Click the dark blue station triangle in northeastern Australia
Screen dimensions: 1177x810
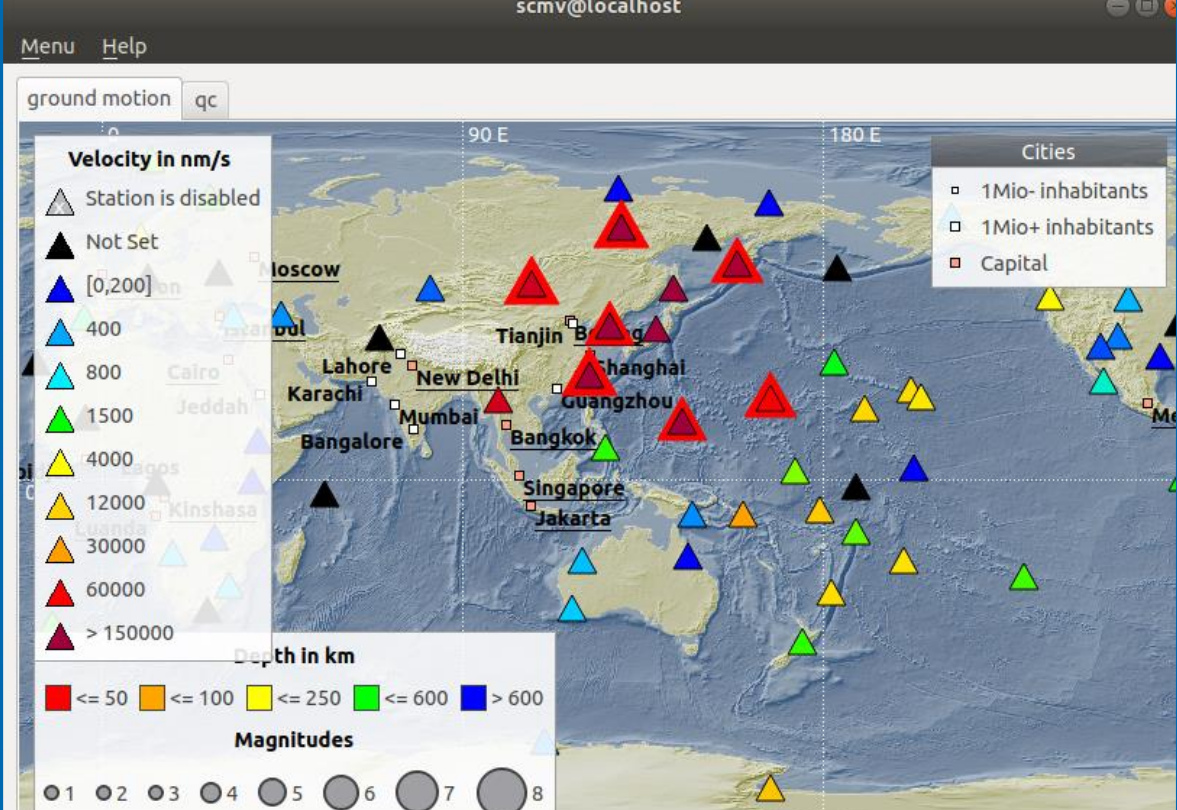(688, 557)
